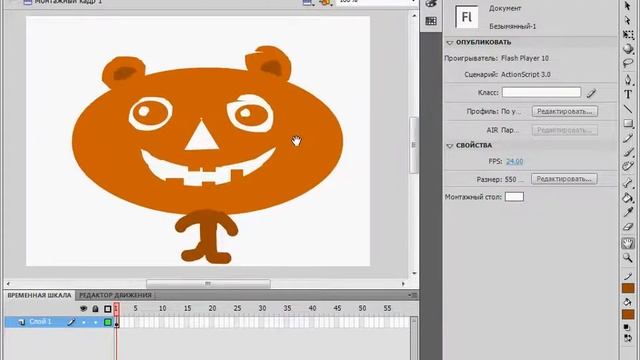Open the Swatches panel icon
Image resolution: width=640 pixels, height=360 pixels.
point(431,21)
